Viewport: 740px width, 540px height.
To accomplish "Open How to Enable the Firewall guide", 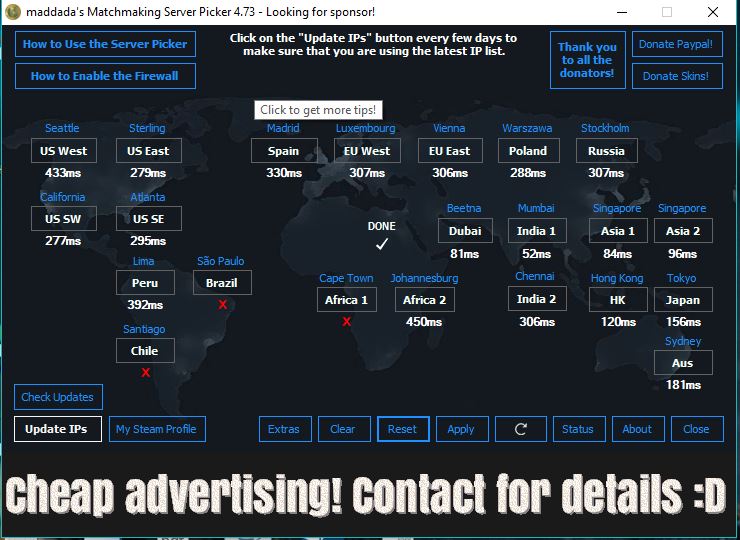I will tap(105, 76).
